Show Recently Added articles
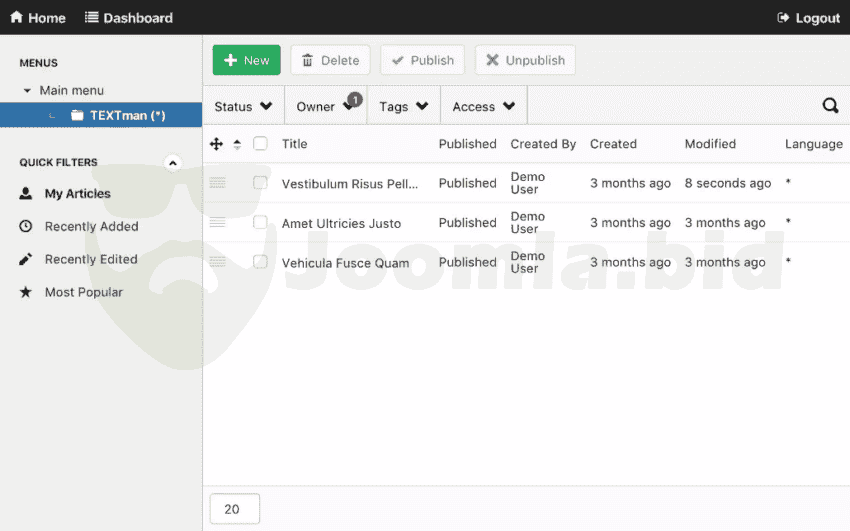 (x=91, y=227)
